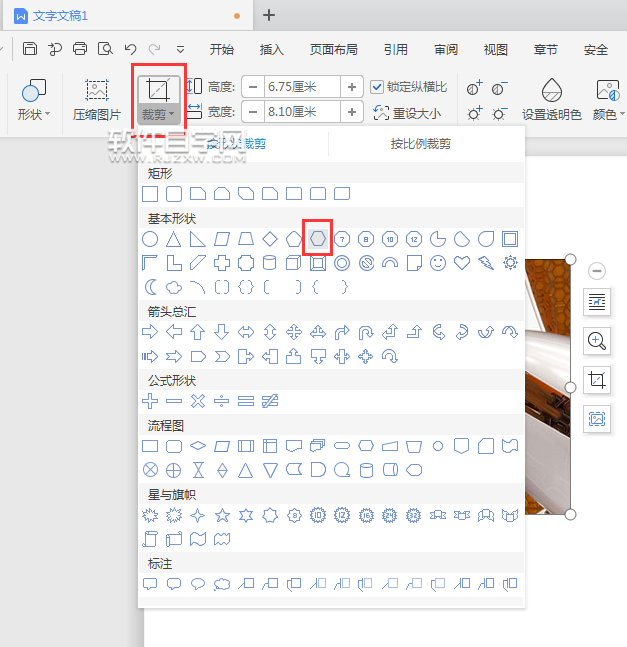Decrease width with minus button
The height and width of the screenshot is (647, 627).
253,112
